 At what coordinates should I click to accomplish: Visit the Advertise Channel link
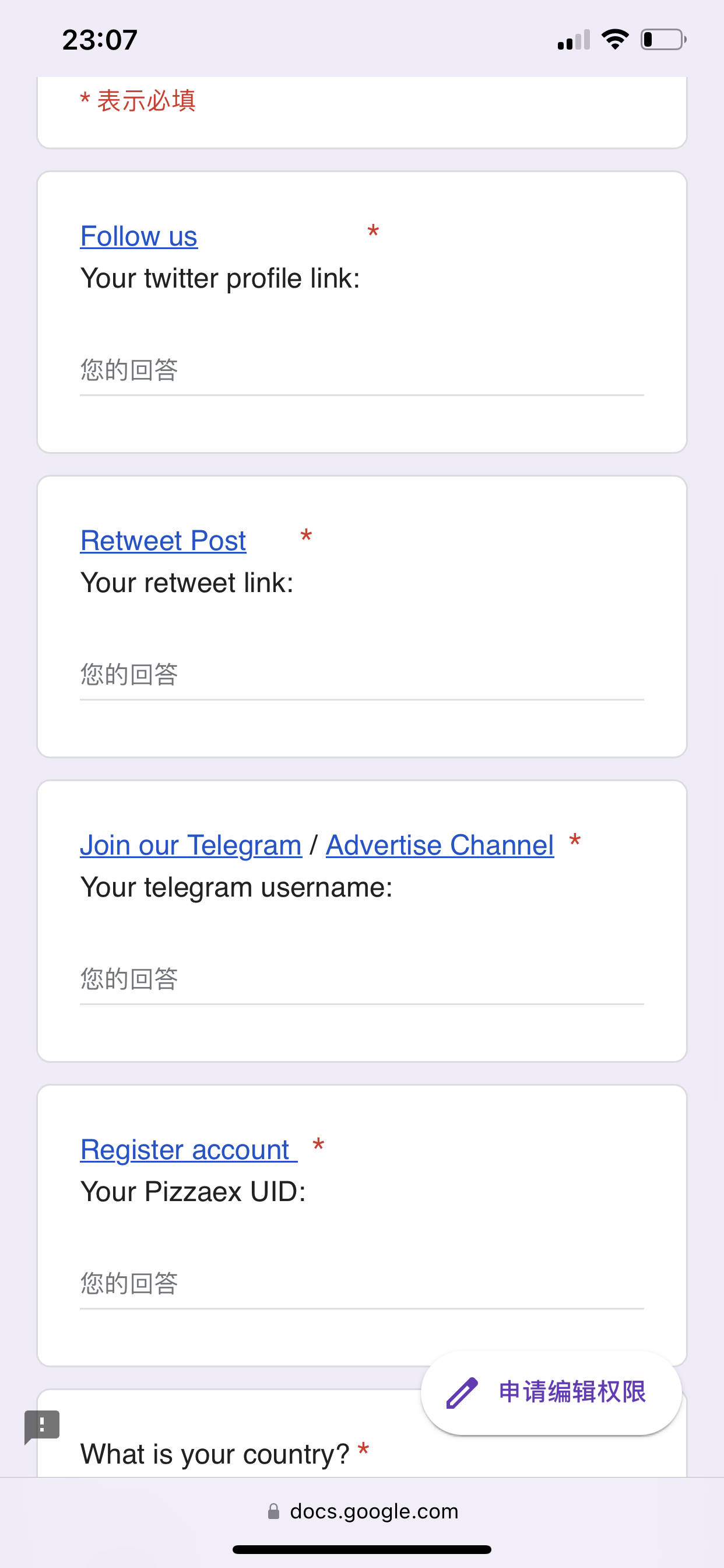[x=440, y=845]
